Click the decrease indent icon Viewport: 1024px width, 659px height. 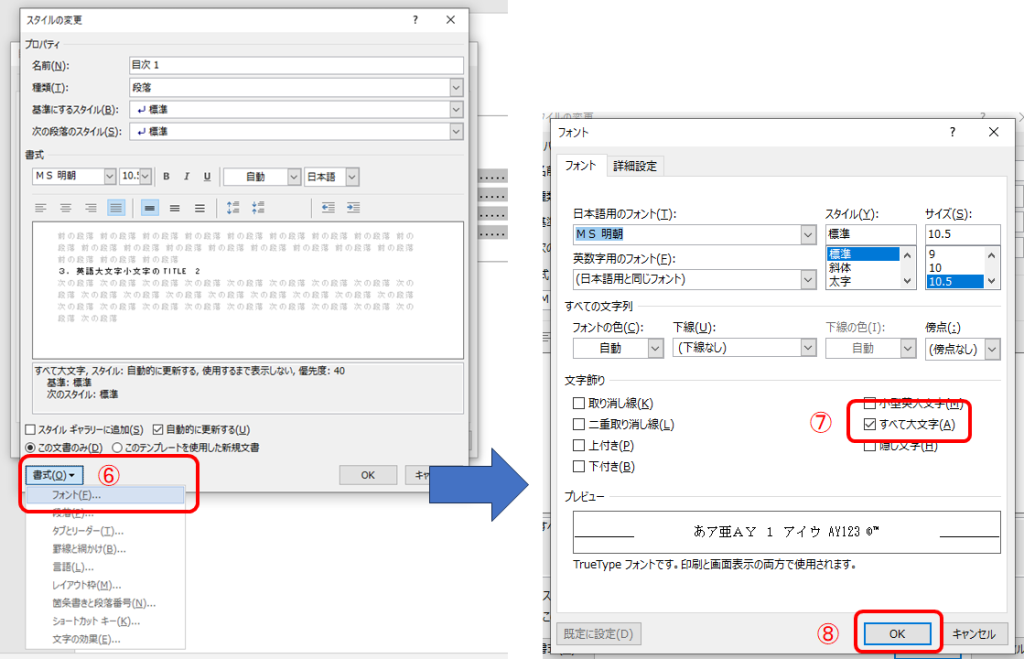click(x=327, y=208)
